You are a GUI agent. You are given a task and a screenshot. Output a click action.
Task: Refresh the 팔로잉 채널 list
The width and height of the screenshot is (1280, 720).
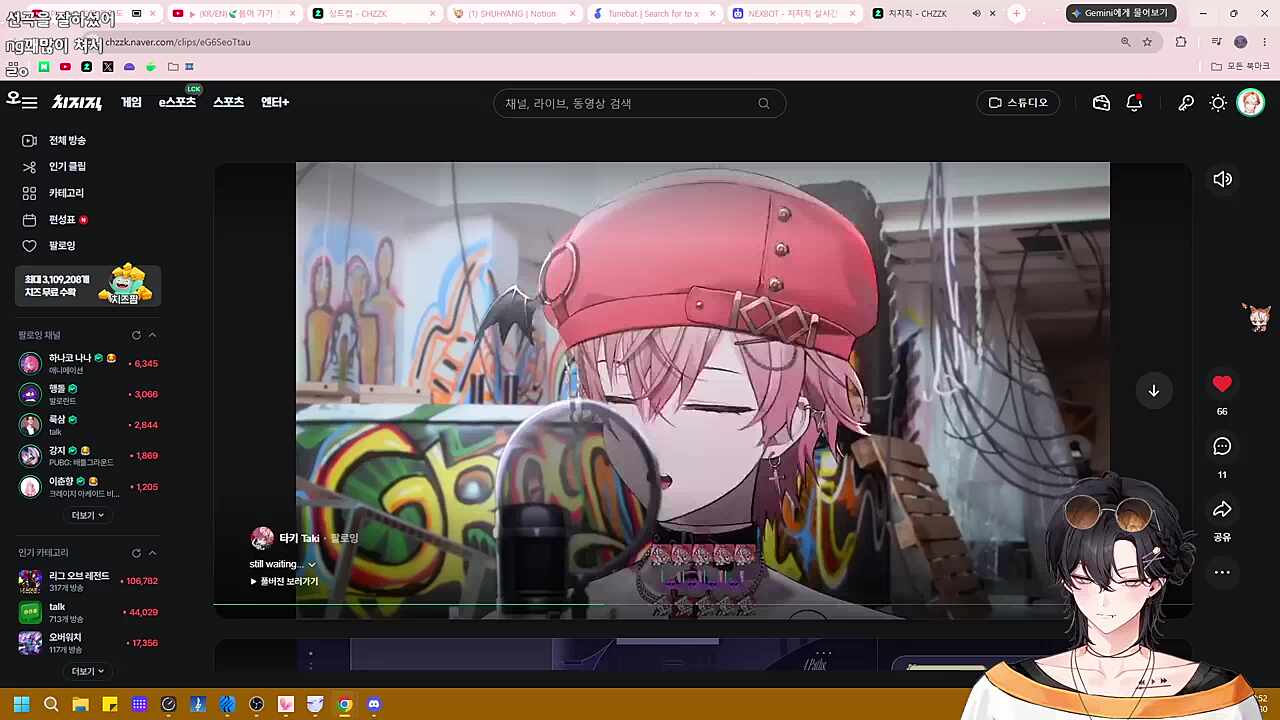(x=136, y=335)
